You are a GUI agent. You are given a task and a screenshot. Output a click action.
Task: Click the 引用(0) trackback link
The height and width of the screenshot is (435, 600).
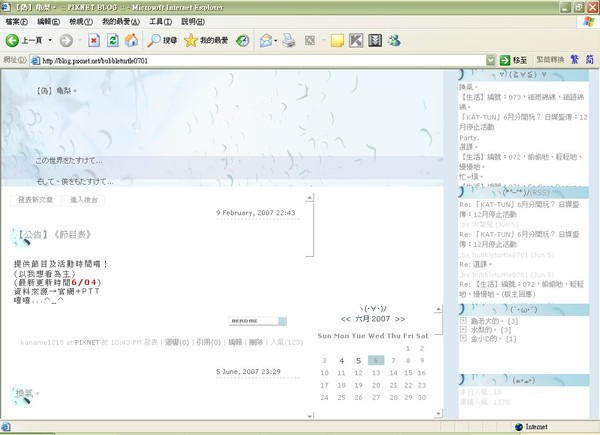pyautogui.click(x=209, y=342)
